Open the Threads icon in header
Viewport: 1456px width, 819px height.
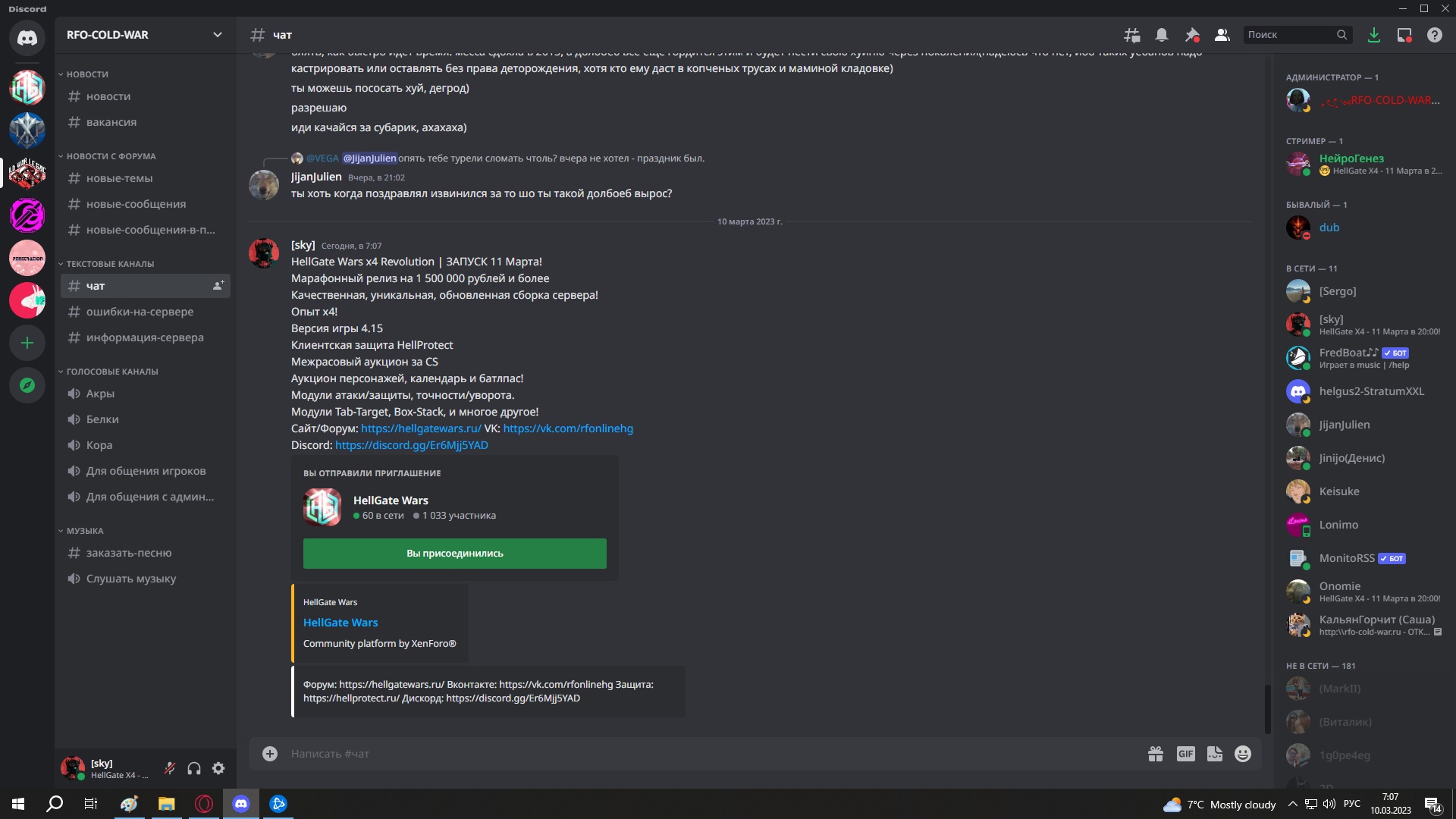(1131, 35)
